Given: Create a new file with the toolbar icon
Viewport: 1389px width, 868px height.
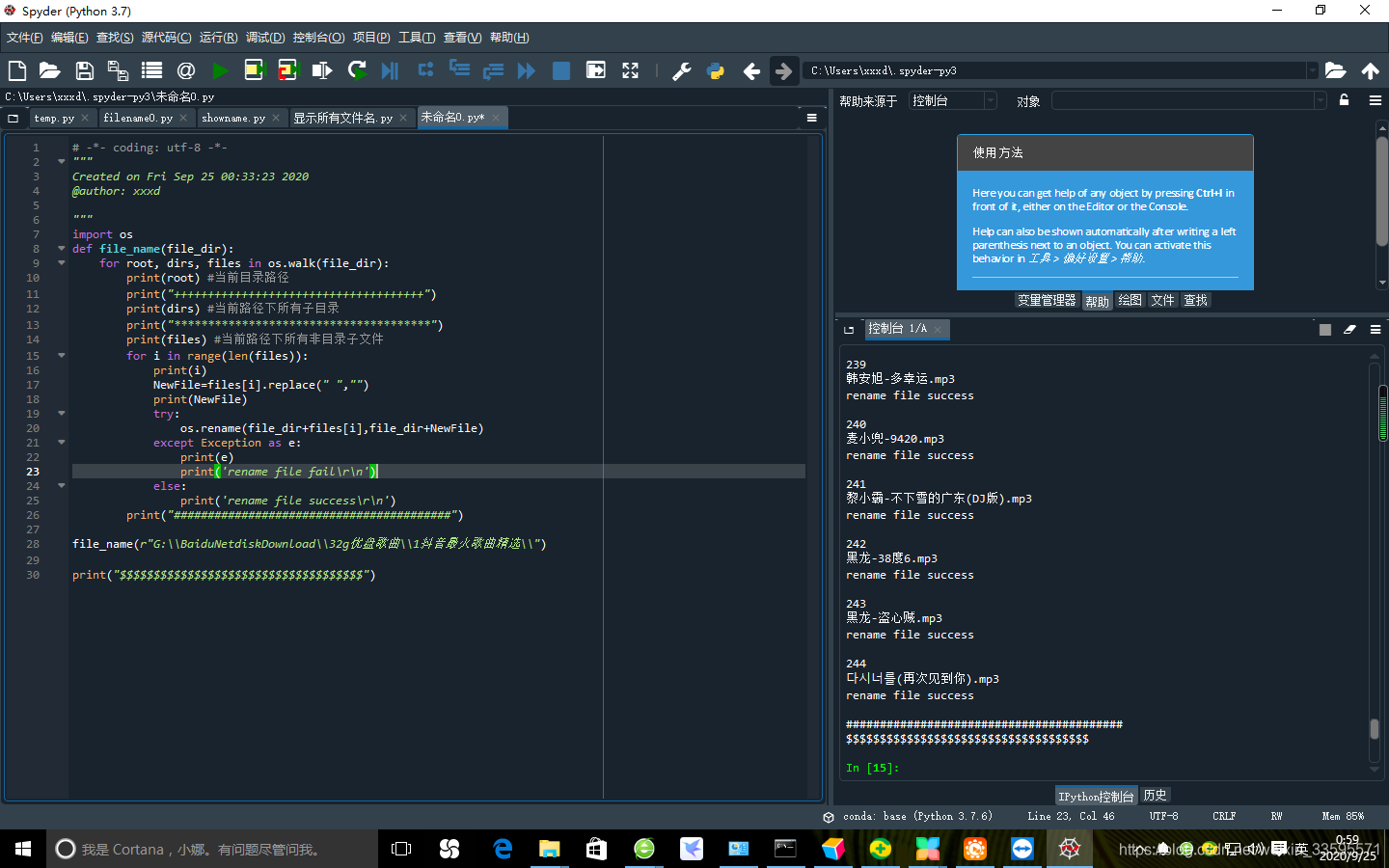Looking at the screenshot, I should [17, 70].
